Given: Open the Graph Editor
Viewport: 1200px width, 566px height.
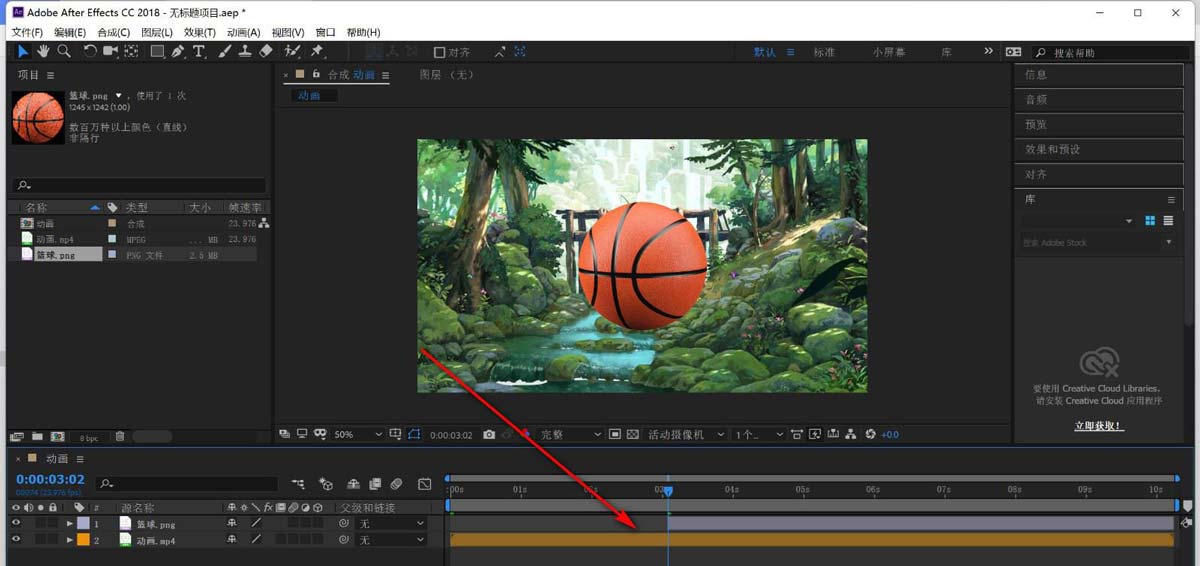Looking at the screenshot, I should tap(424, 484).
